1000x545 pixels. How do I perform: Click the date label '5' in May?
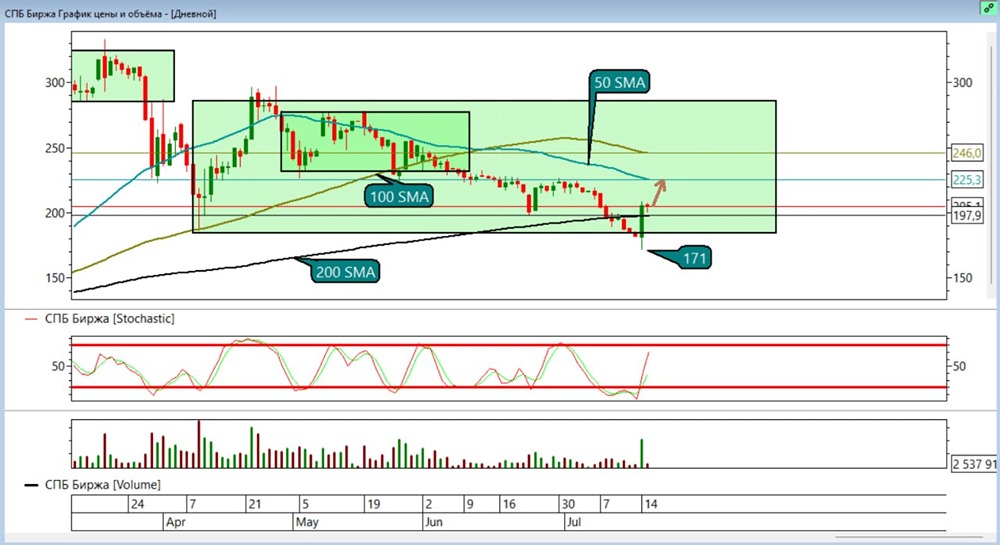[x=305, y=504]
